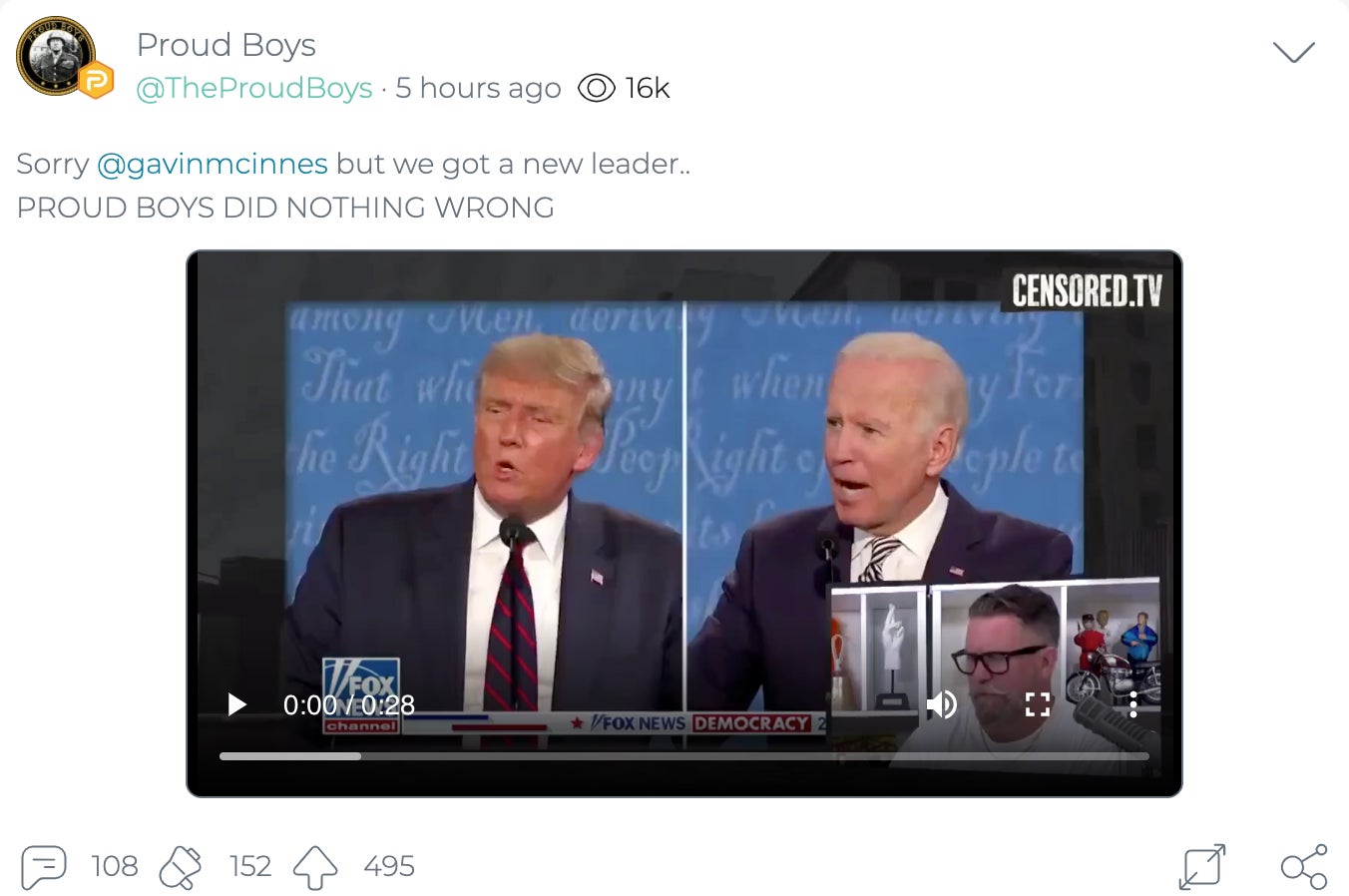Upvote the post with the arrow icon

tap(315, 867)
